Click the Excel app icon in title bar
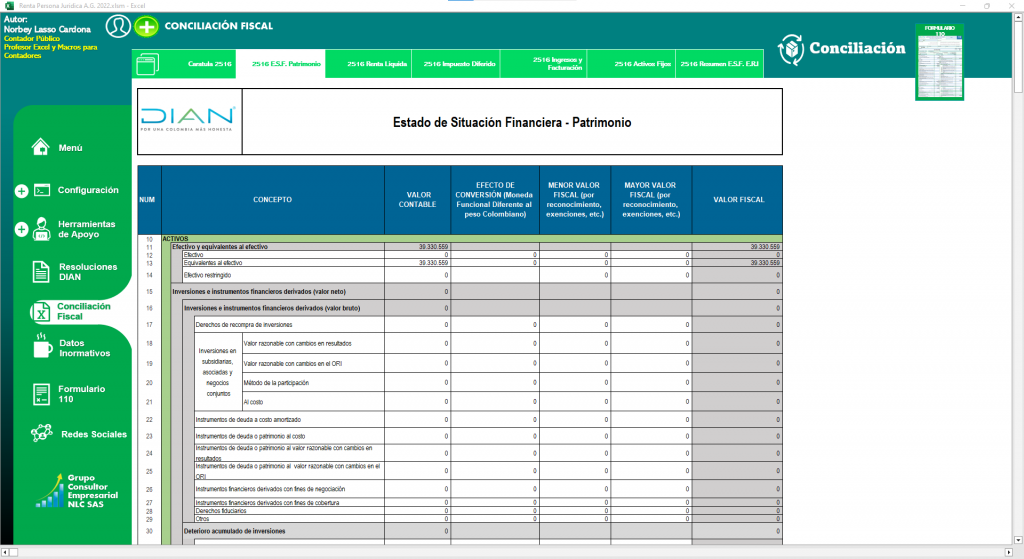Screen dimensions: 1024x559 pos(9,5)
